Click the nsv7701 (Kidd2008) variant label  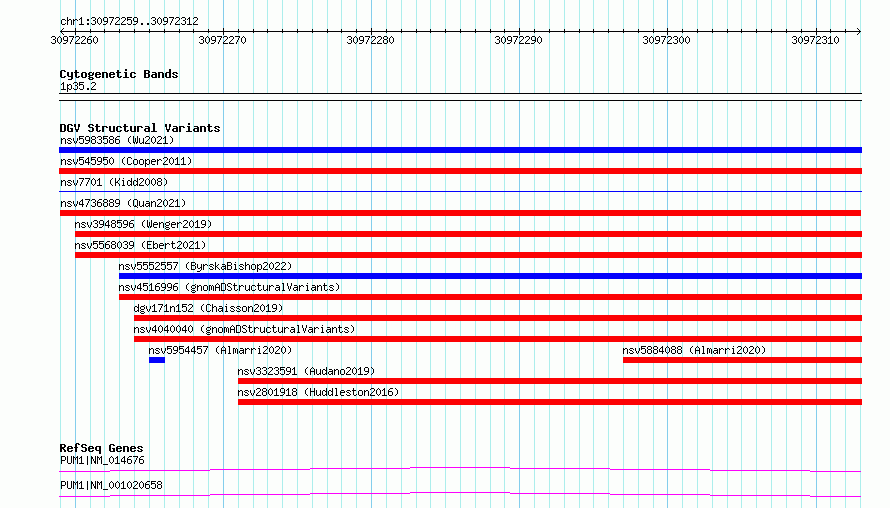click(x=114, y=182)
